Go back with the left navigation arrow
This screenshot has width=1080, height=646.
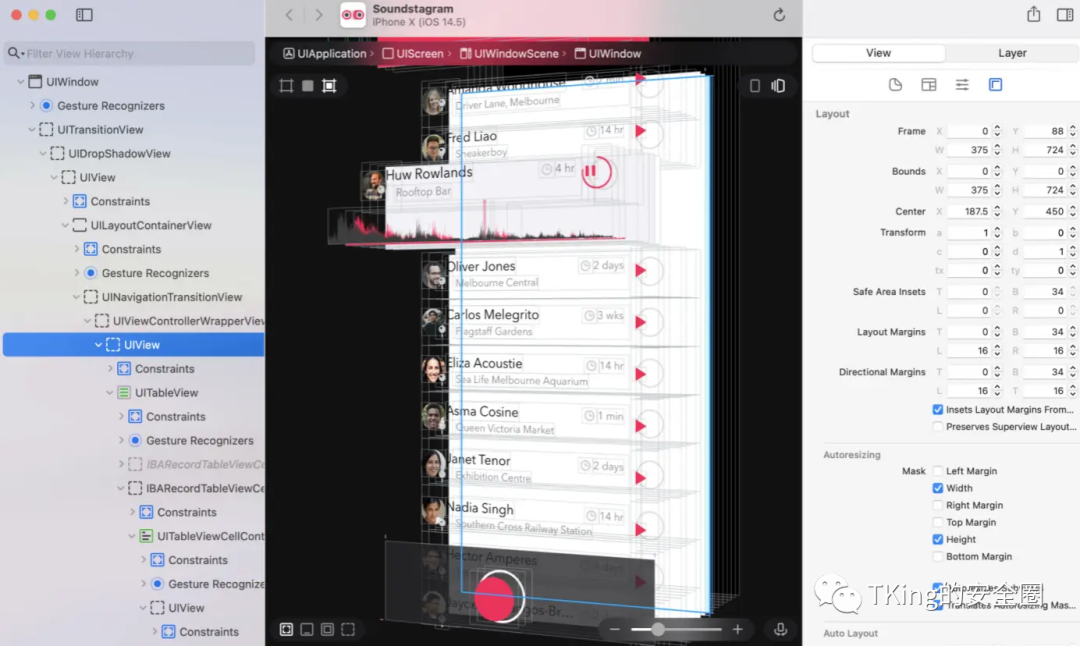pos(289,14)
